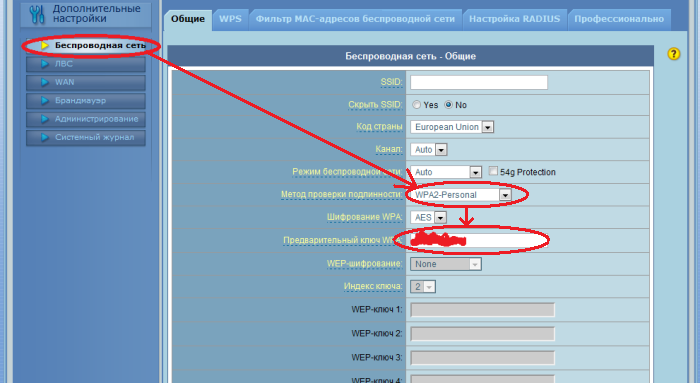Screen dimensions: 700x383
Task: Click the Шифрование WPA label link
Action: [364, 217]
